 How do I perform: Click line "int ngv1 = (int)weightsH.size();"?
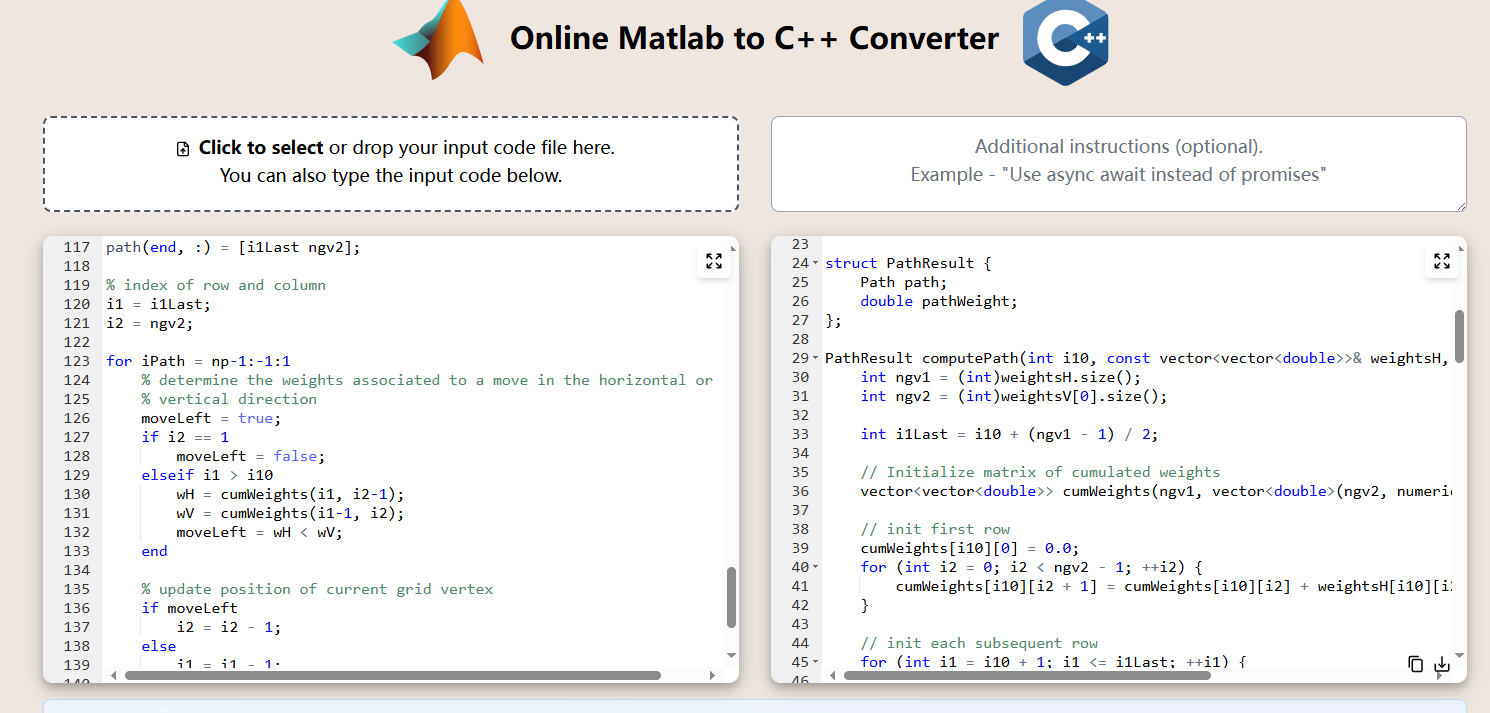click(x=1001, y=377)
